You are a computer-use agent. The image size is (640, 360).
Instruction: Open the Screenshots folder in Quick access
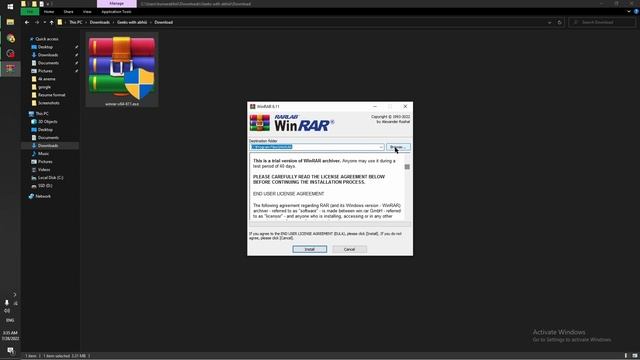(49, 103)
